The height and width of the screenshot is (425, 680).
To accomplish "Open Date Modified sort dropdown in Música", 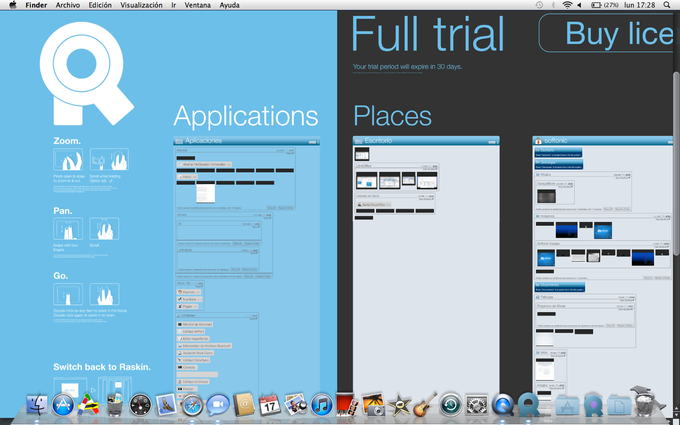I will pos(624,177).
